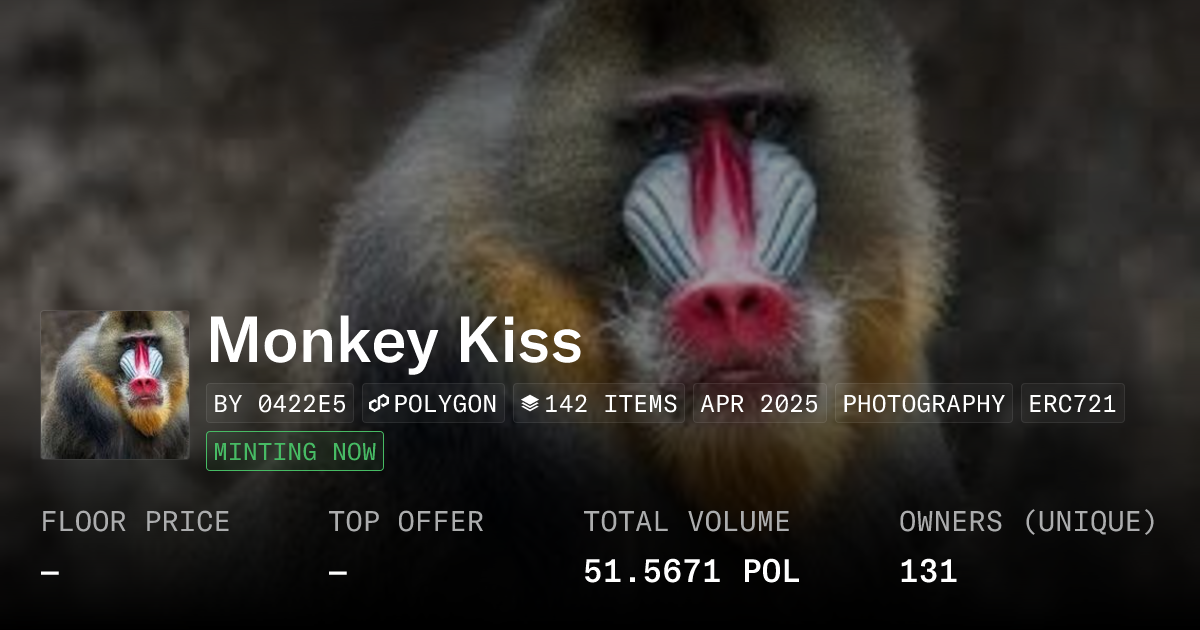This screenshot has height=630, width=1200.
Task: Click the FLOOR PRICE label
Action: tap(136, 522)
